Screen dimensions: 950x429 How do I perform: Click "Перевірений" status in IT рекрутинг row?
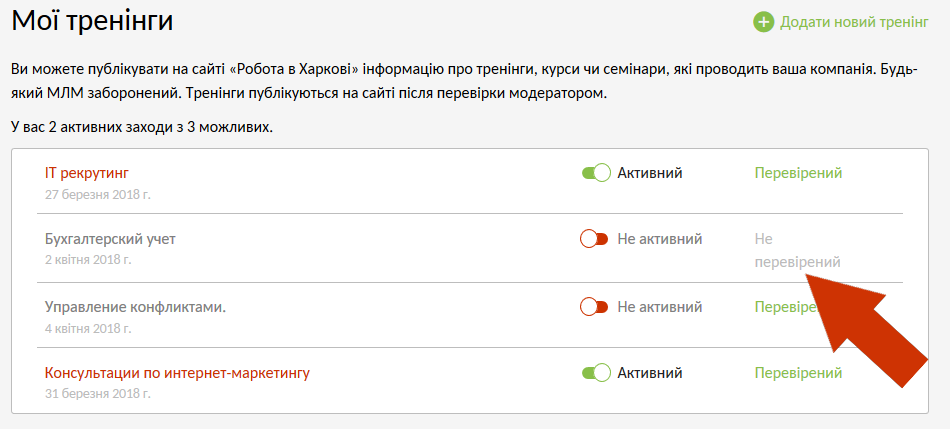(797, 173)
